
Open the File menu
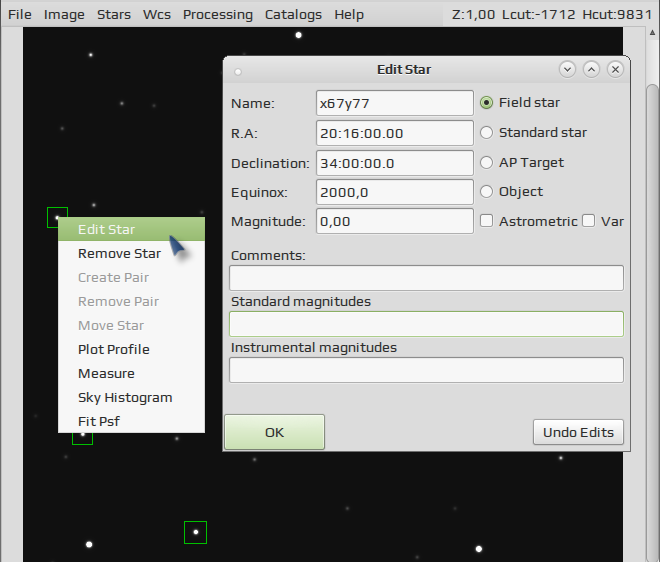coord(19,14)
